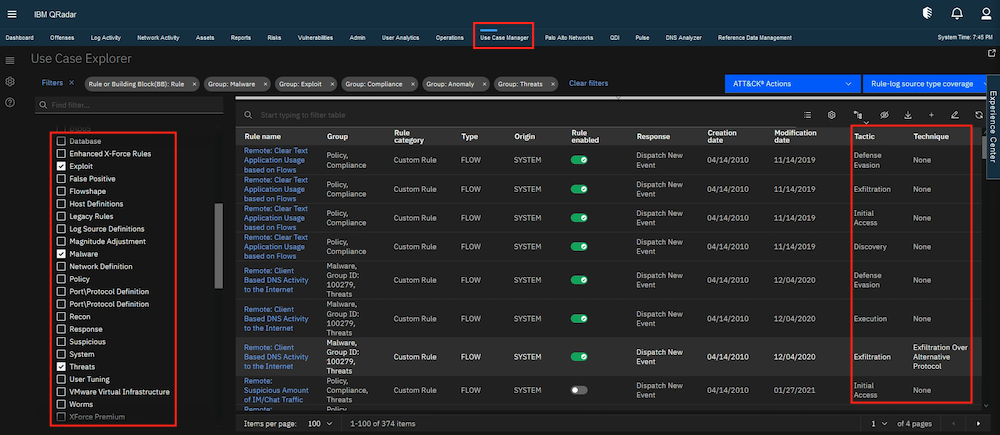Expand the chevron beneath mapping toolbar icon
1000x435 pixels.
point(865,122)
